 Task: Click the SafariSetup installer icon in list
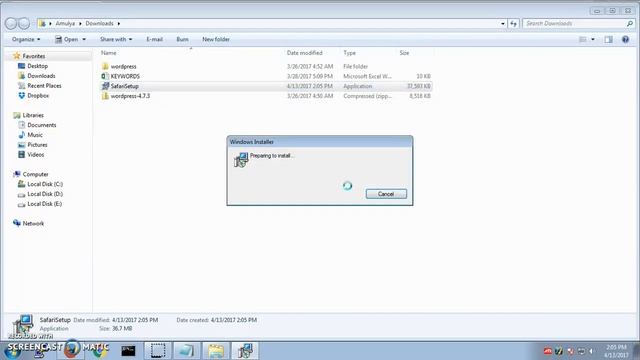click(x=105, y=86)
